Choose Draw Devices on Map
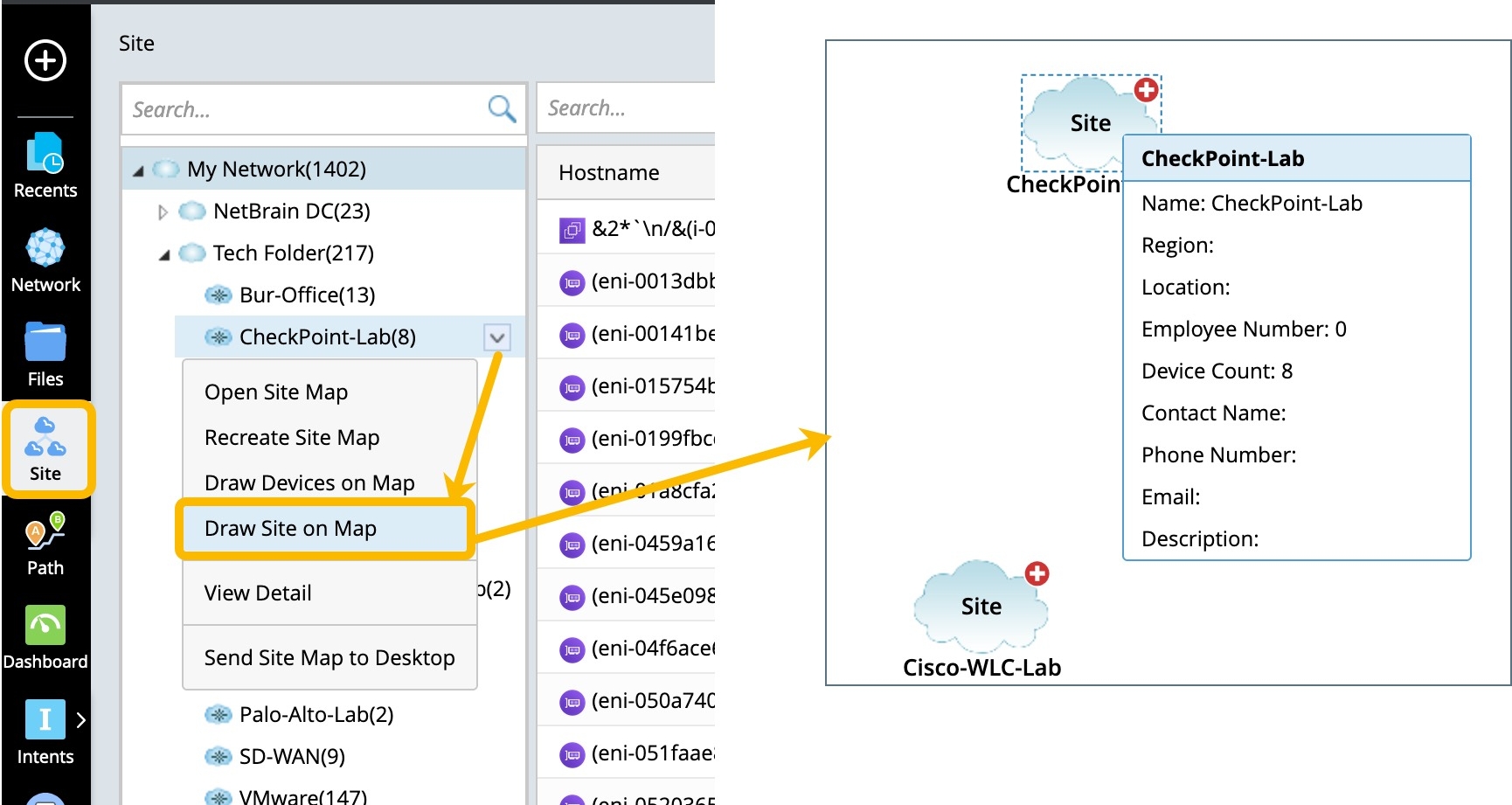The image size is (1512, 805). coord(309,482)
